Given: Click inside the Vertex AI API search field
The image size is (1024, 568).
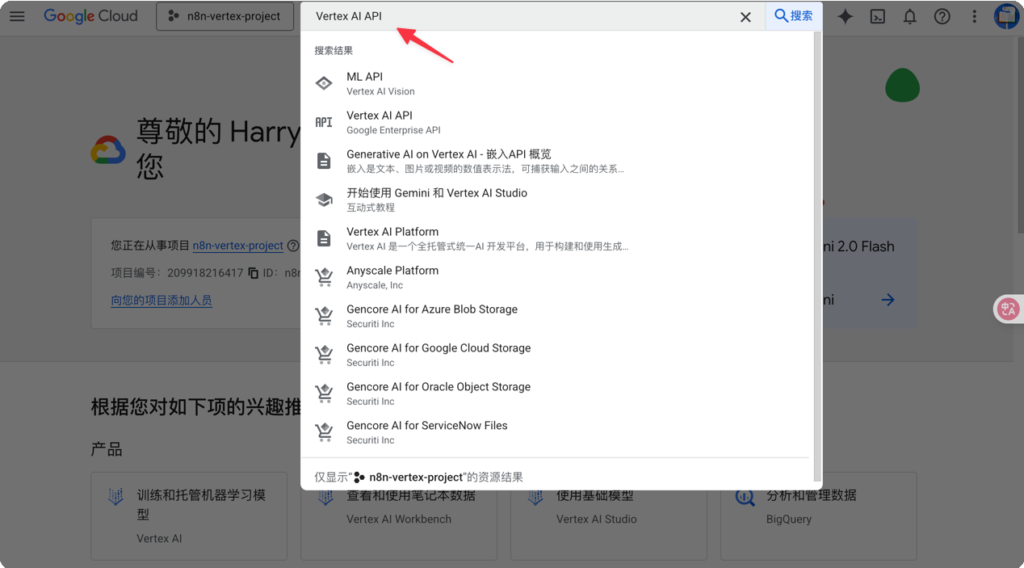Looking at the screenshot, I should point(520,17).
